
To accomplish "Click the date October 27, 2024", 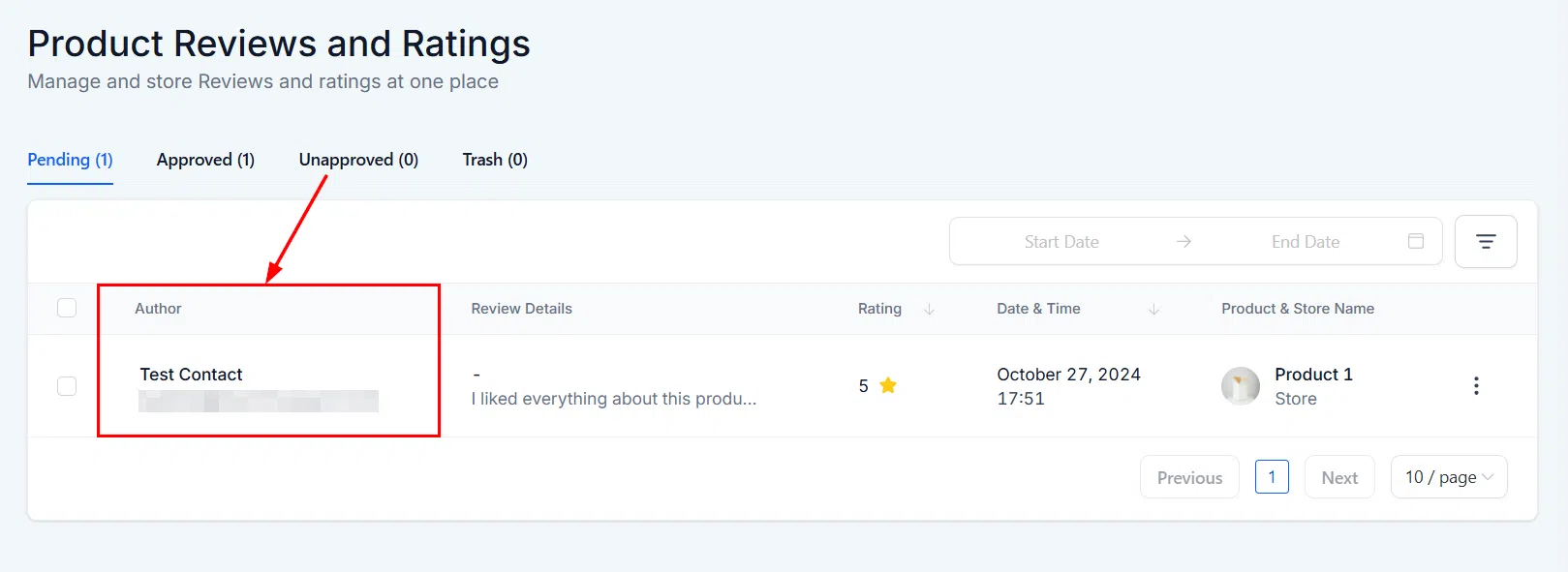I will point(1068,375).
